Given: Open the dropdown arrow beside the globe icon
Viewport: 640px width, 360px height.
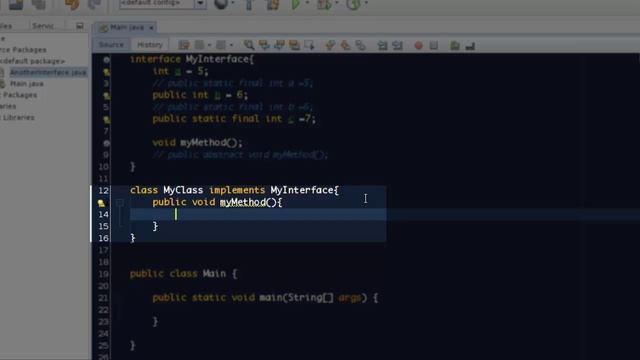Looking at the screenshot, I should pyautogui.click(x=233, y=3).
